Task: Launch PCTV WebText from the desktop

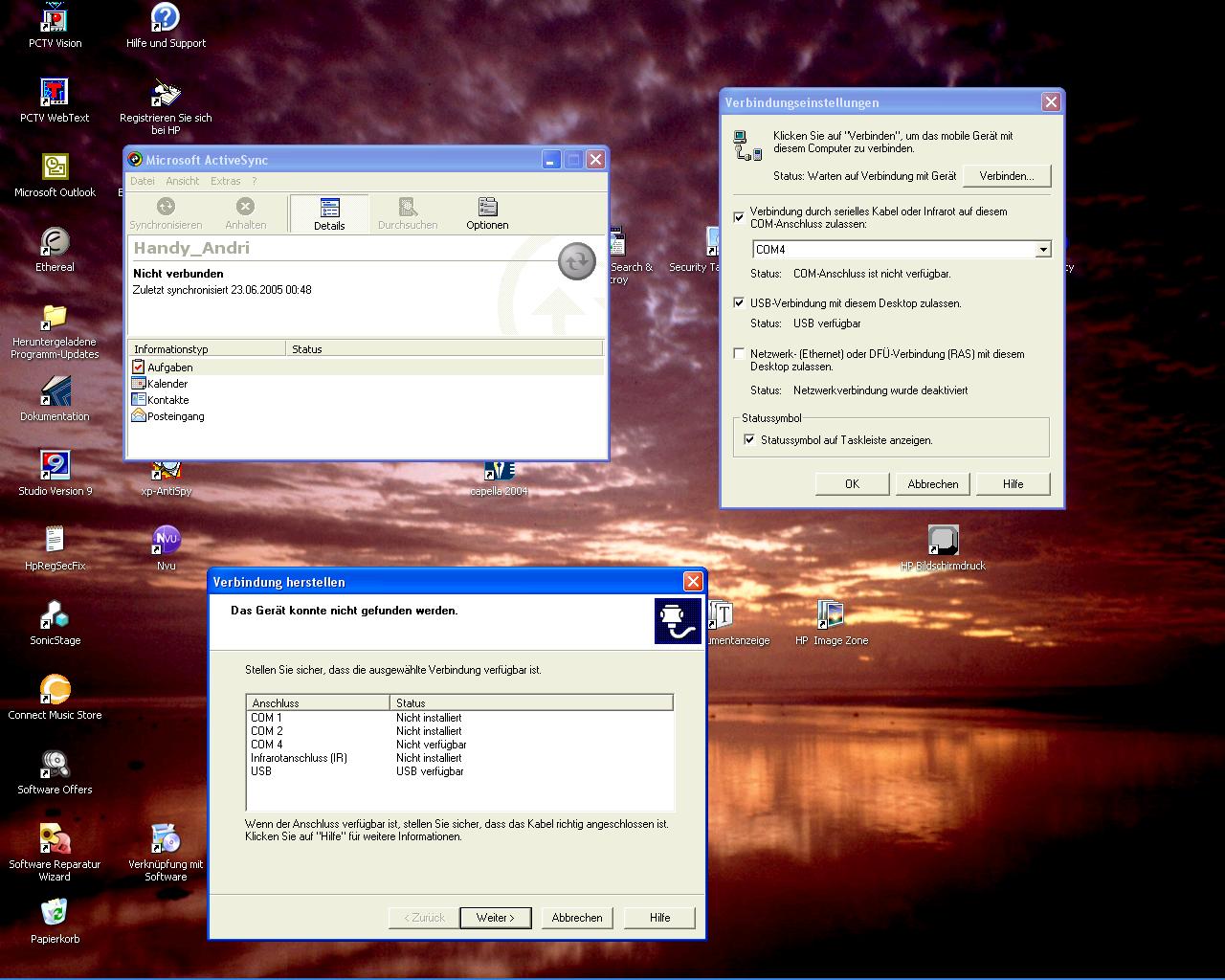Action: (55, 100)
